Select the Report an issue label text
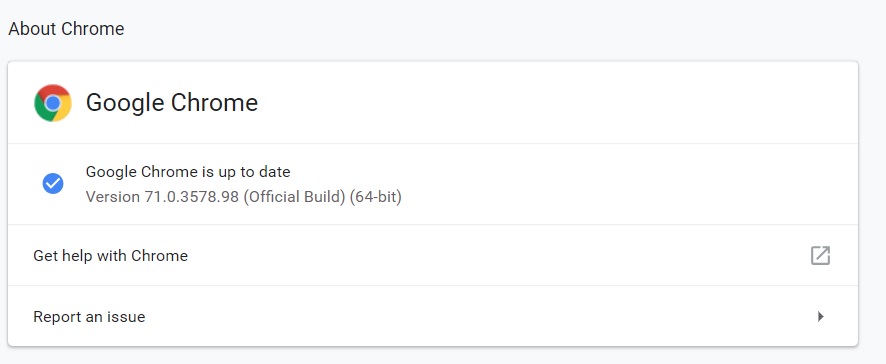 click(x=89, y=317)
